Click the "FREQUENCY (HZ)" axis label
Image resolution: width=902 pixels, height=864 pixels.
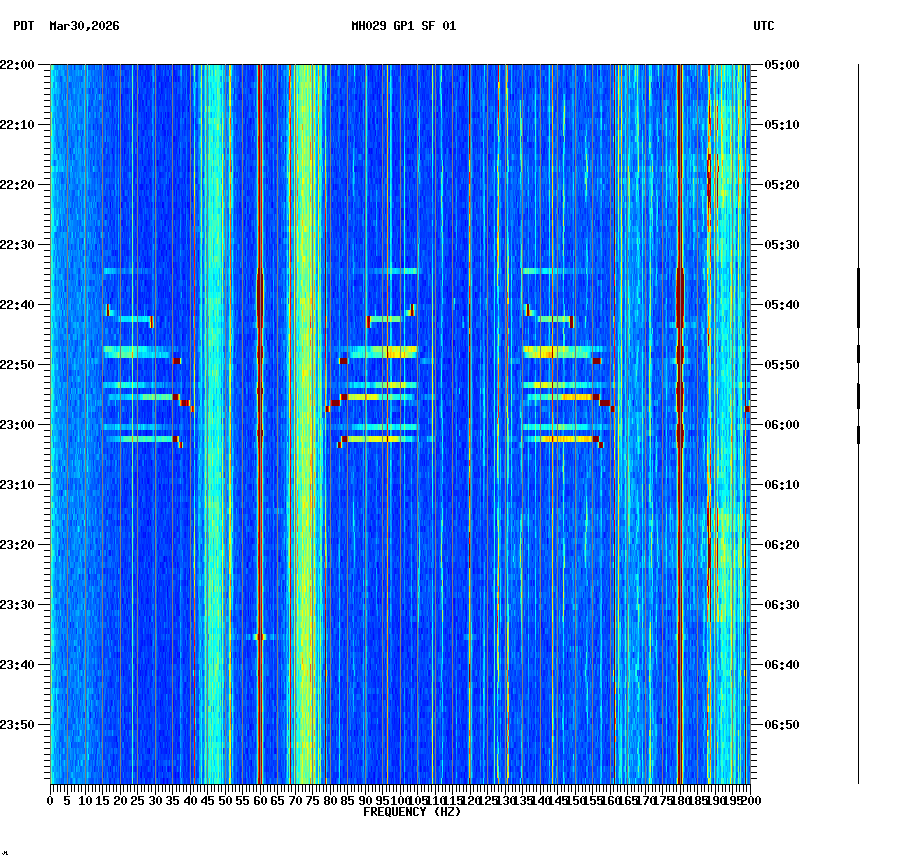(411, 813)
